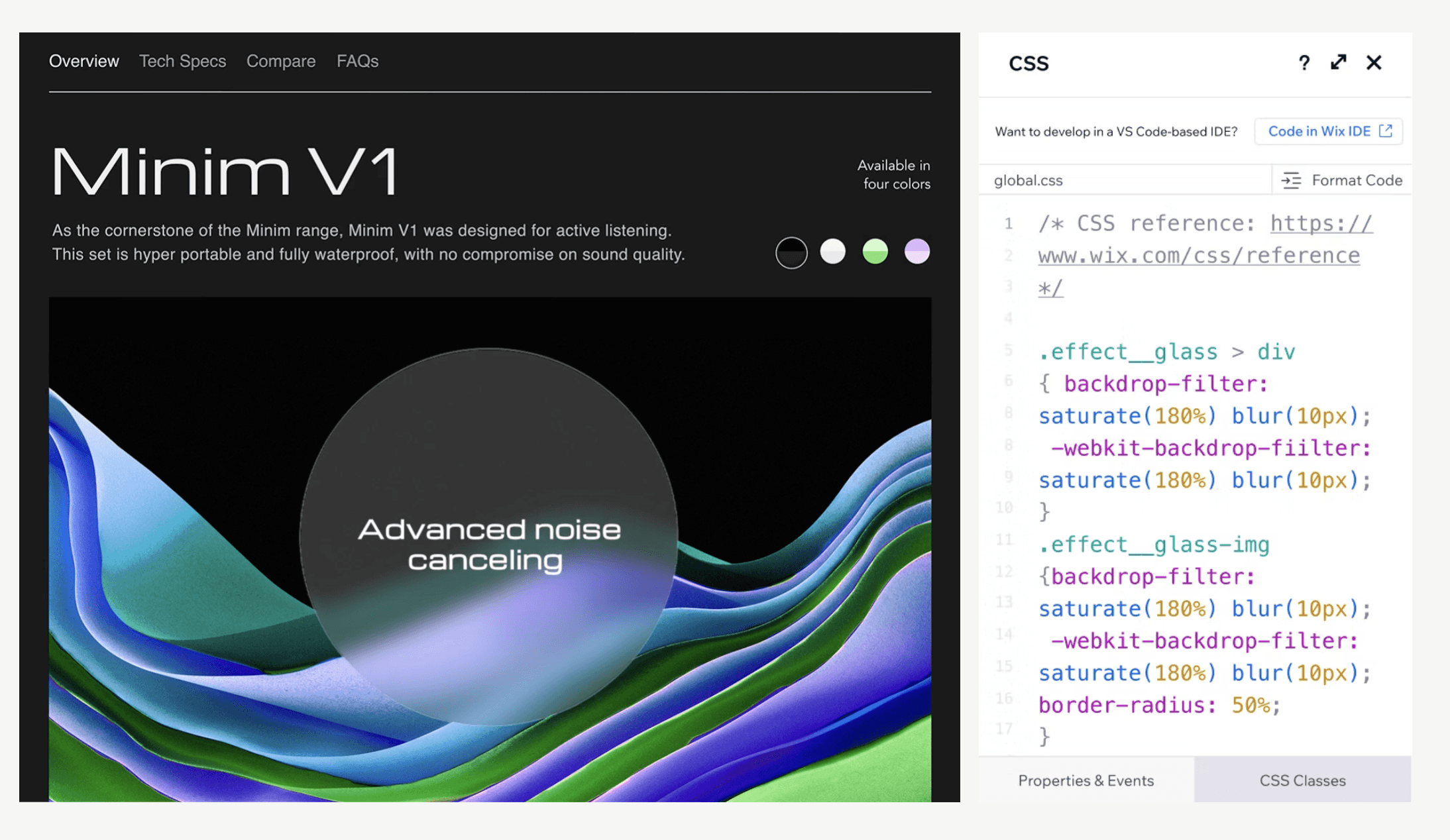Open the FAQs navigation link
Viewport: 1450px width, 840px height.
coord(357,61)
